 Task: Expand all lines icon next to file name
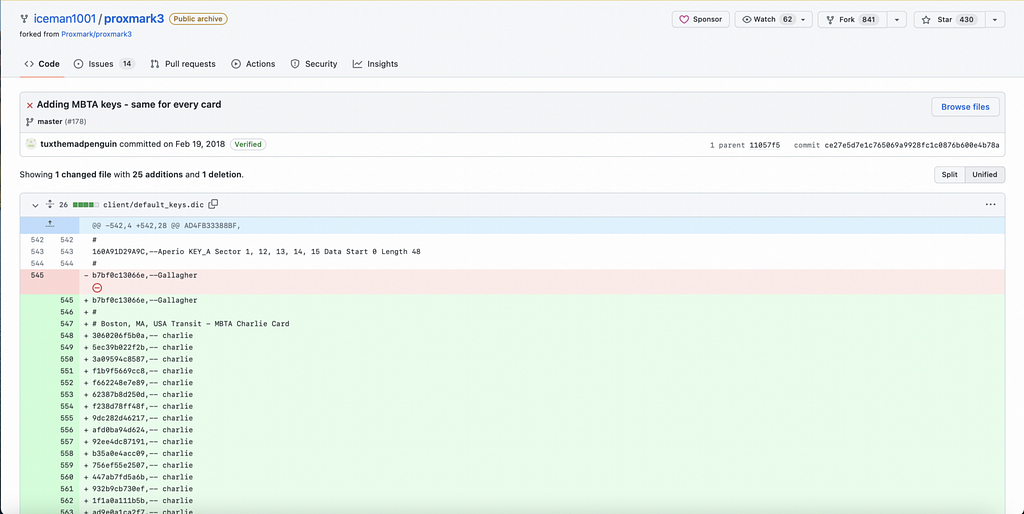pos(50,204)
